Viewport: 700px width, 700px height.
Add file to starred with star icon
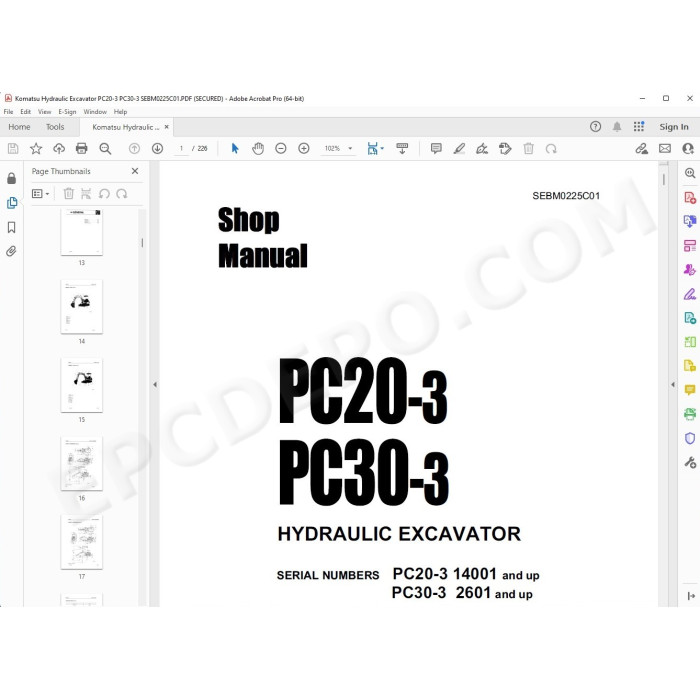[x=36, y=149]
